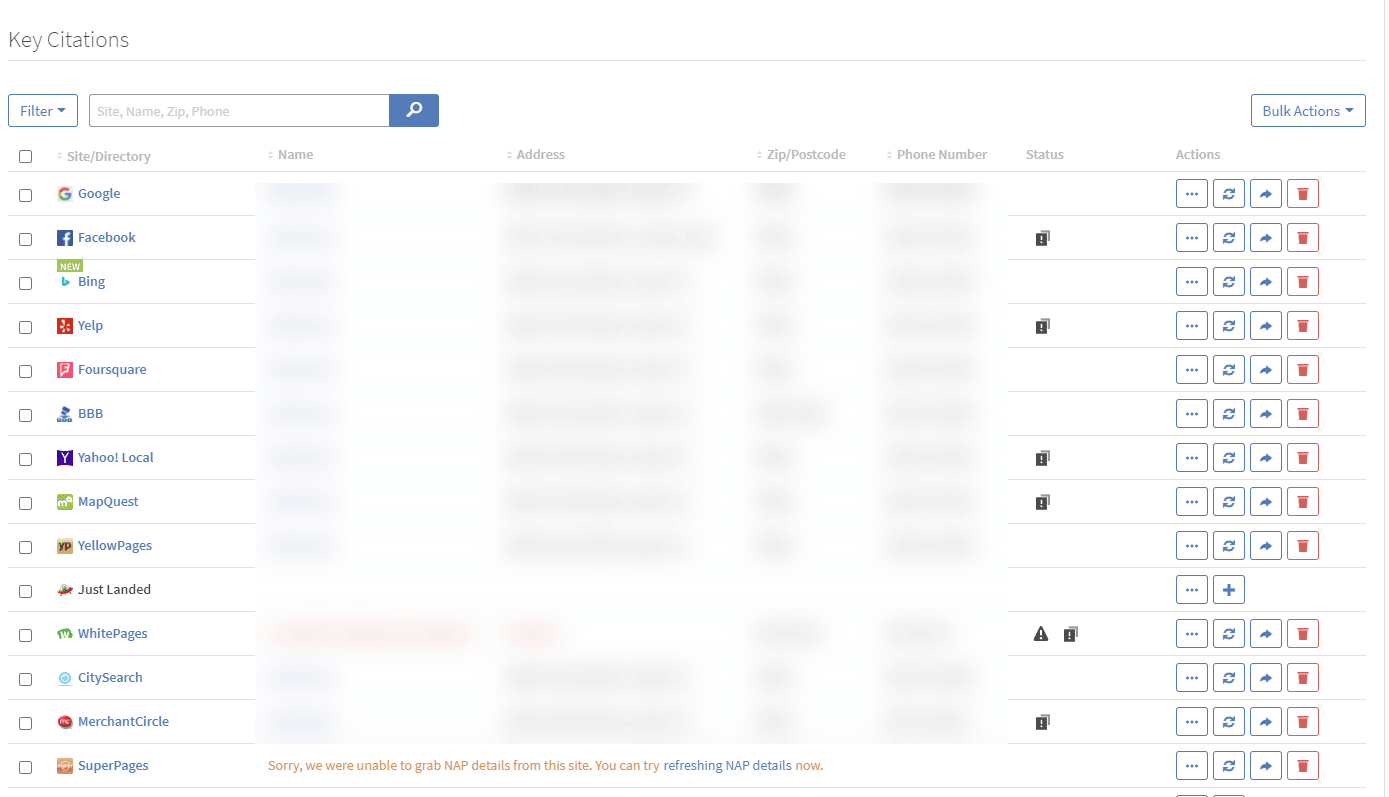Select the YellowPages row checkbox
This screenshot has height=797, width=1389.
(26, 547)
